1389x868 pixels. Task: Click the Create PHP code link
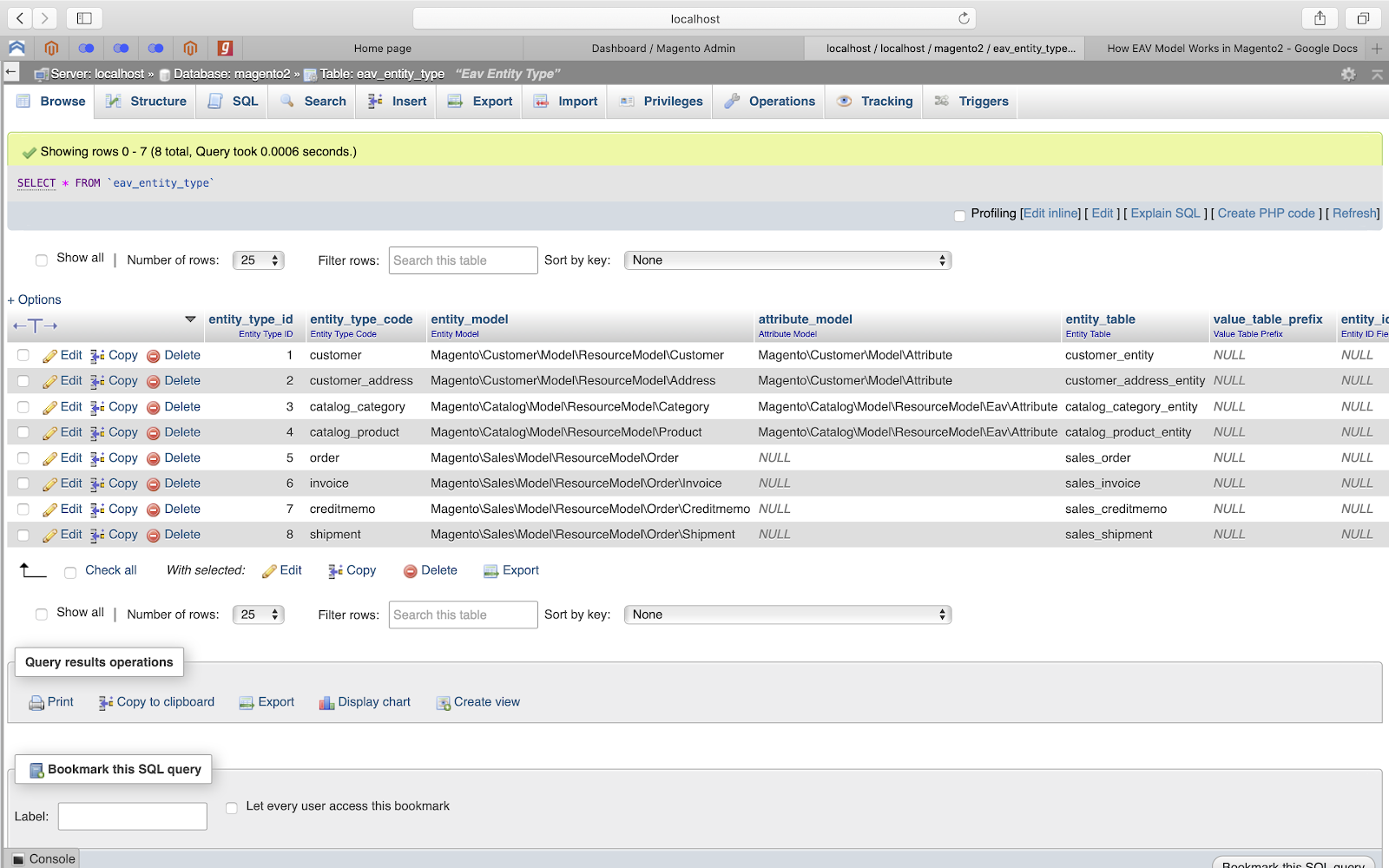(1267, 214)
